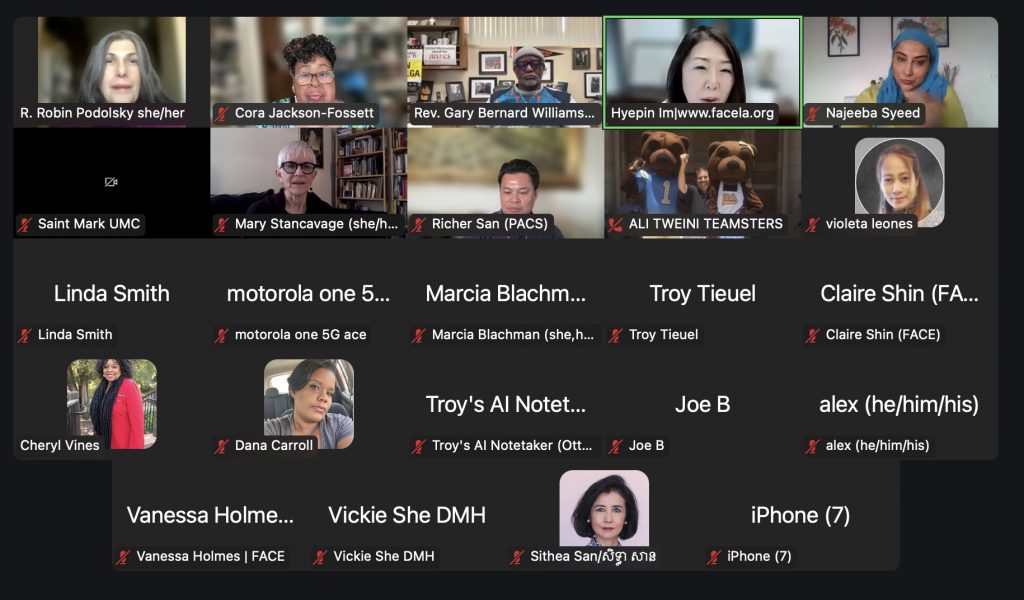Select the Linda Smith participant tile

(x=112, y=294)
